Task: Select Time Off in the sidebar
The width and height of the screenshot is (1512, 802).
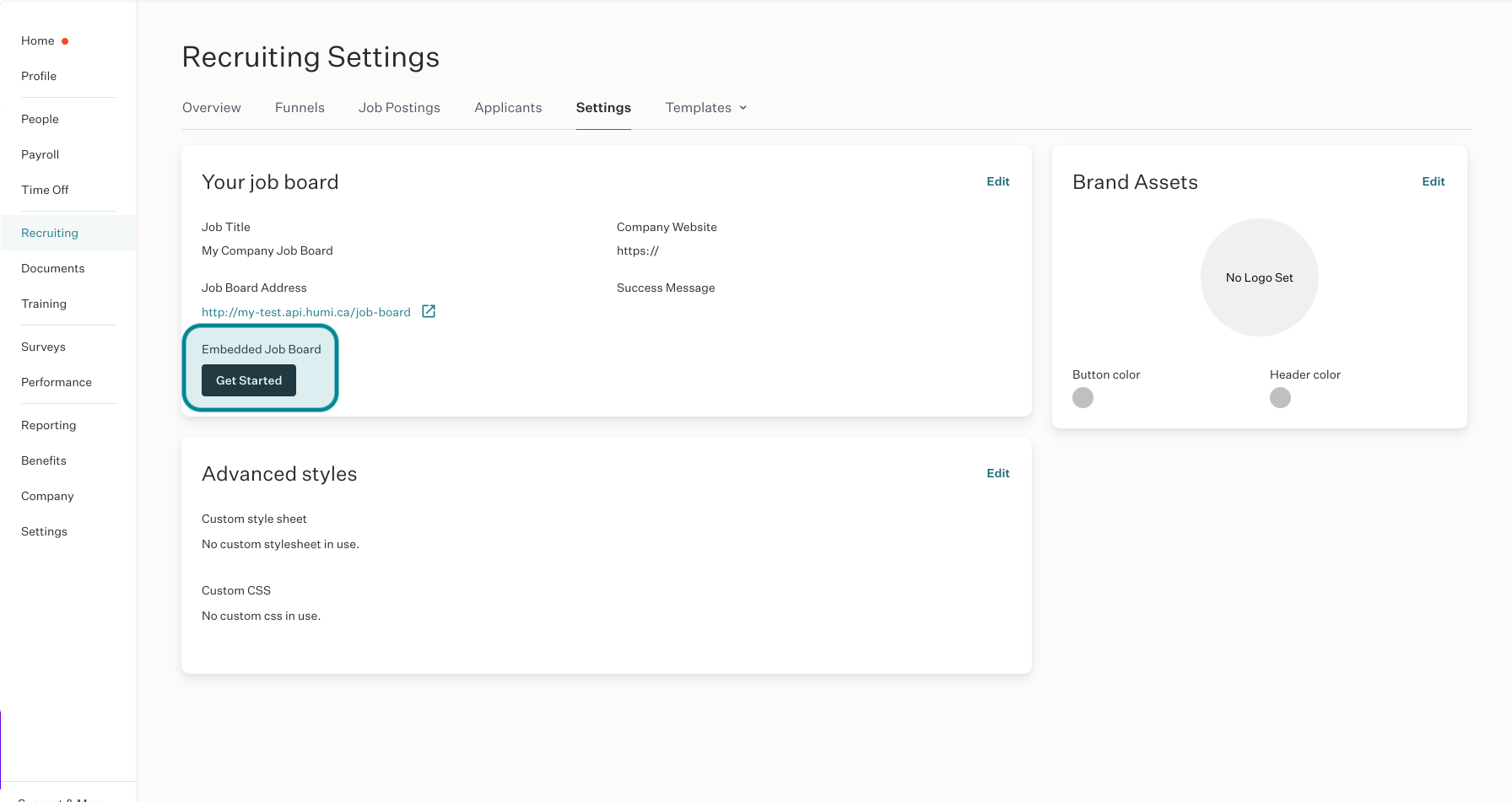Action: click(x=45, y=190)
